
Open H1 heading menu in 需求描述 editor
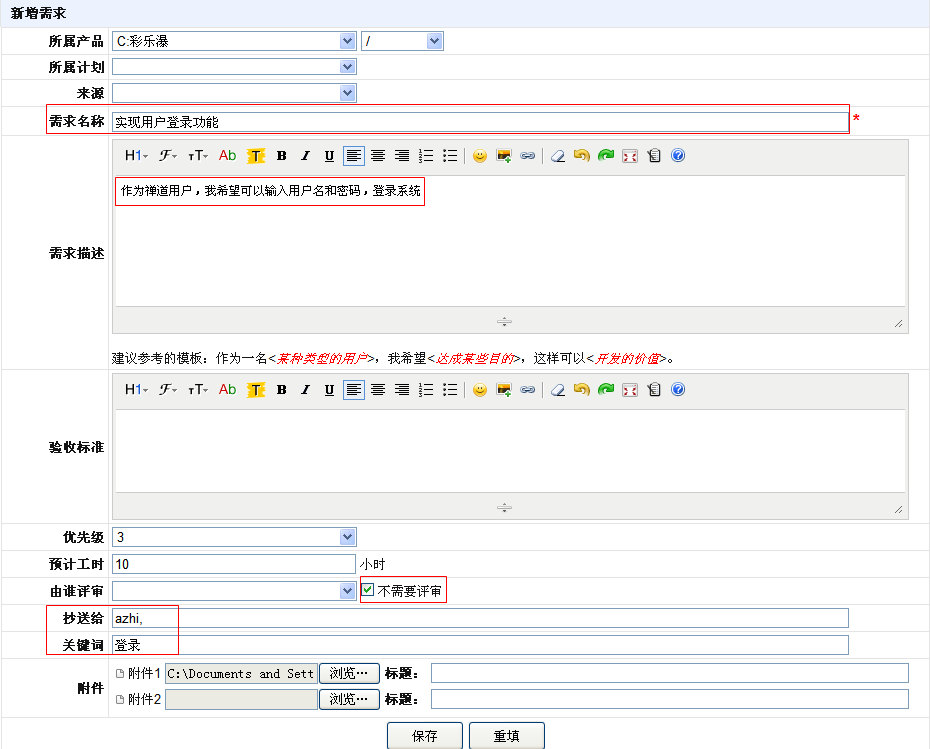[136, 155]
